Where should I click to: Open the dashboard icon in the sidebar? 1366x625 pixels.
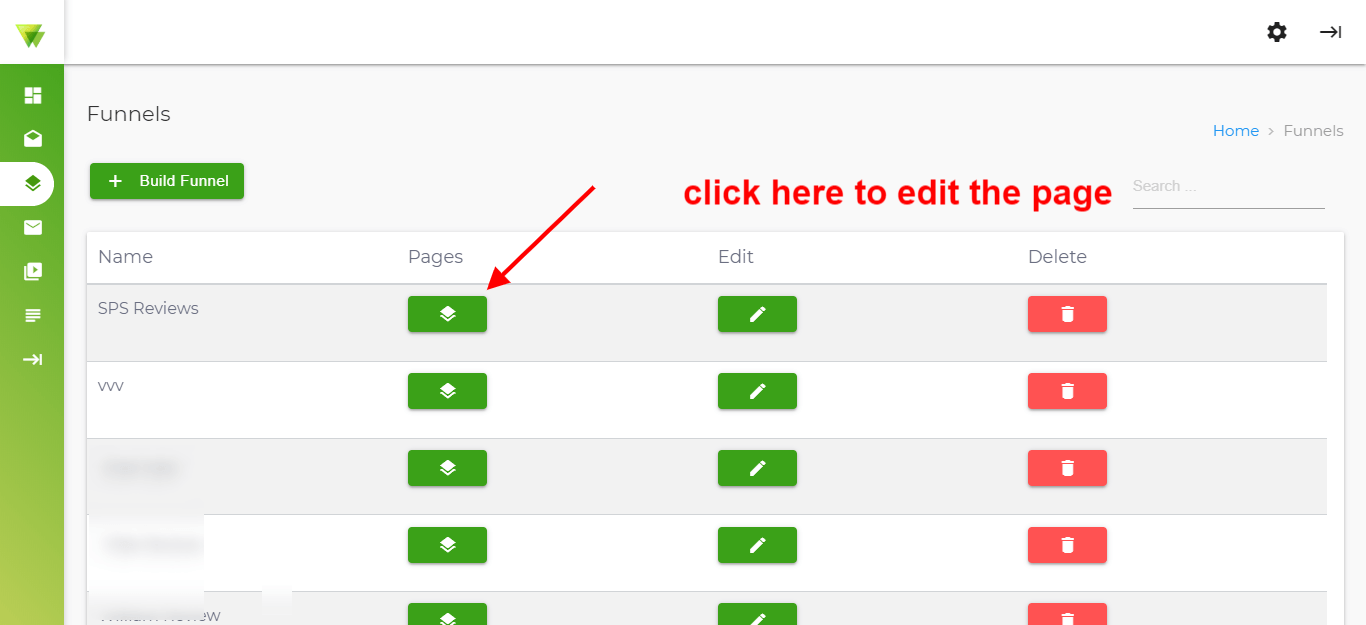(33, 96)
